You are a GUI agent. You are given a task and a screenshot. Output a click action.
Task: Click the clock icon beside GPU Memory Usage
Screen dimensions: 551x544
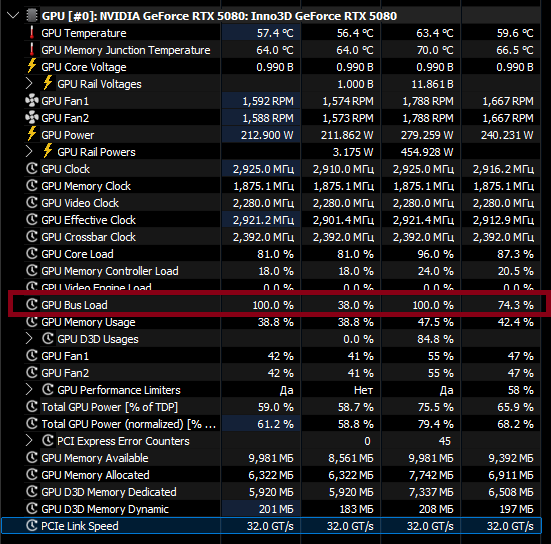pyautogui.click(x=32, y=322)
